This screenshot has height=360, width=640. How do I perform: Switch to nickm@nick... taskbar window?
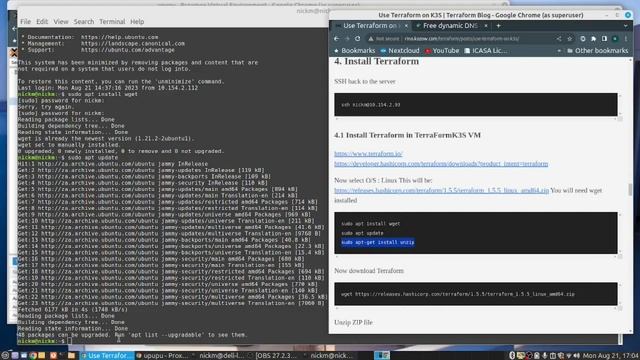coord(331,356)
